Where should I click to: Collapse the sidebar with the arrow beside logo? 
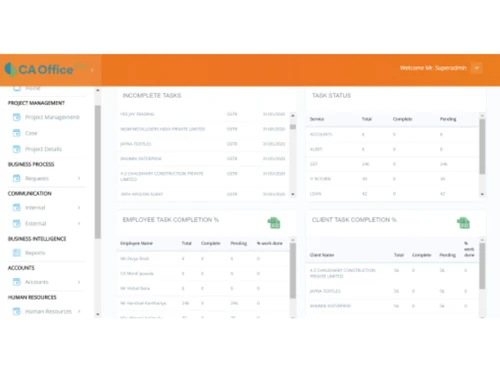pos(92,70)
